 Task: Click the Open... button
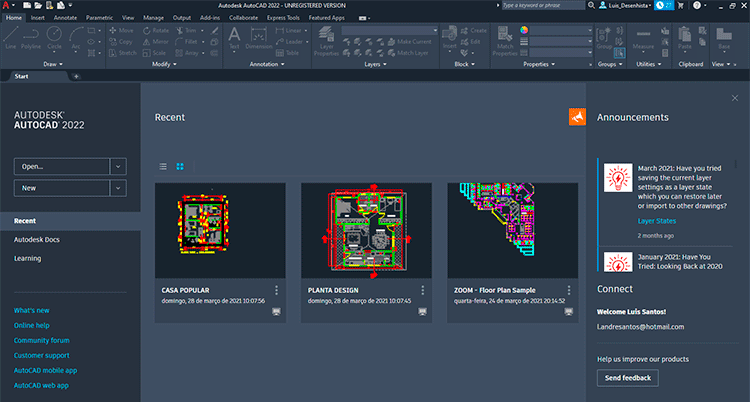coord(62,167)
